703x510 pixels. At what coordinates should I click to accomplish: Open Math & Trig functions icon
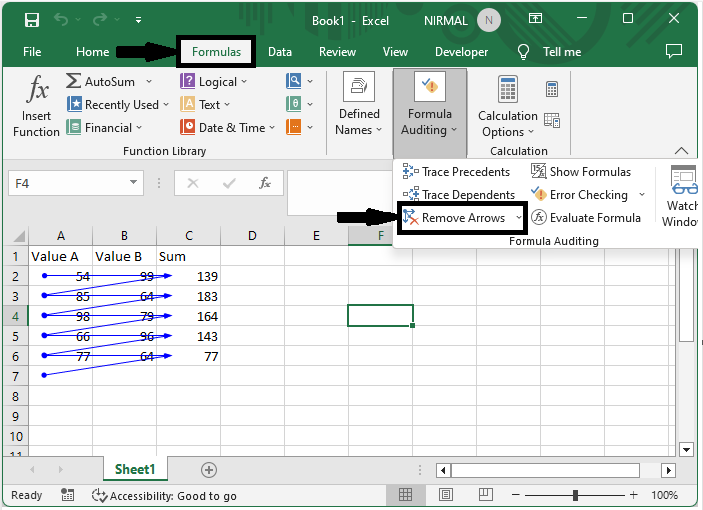coord(299,104)
